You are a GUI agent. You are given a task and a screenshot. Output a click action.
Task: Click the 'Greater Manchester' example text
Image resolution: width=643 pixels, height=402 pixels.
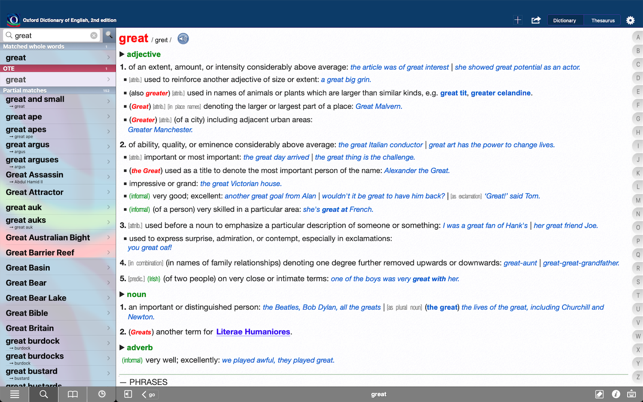(x=160, y=130)
